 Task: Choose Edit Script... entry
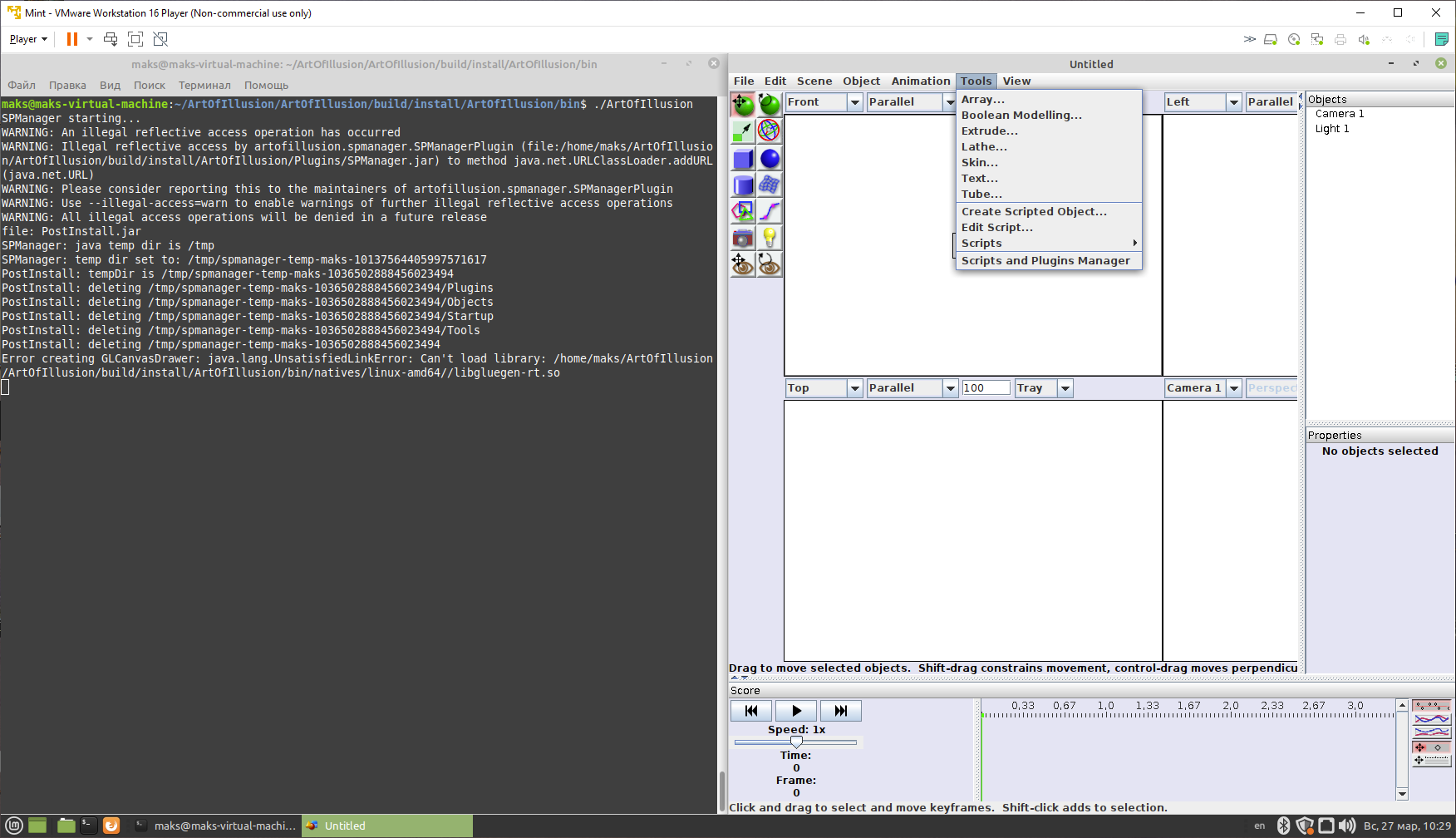pyautogui.click(x=1049, y=227)
